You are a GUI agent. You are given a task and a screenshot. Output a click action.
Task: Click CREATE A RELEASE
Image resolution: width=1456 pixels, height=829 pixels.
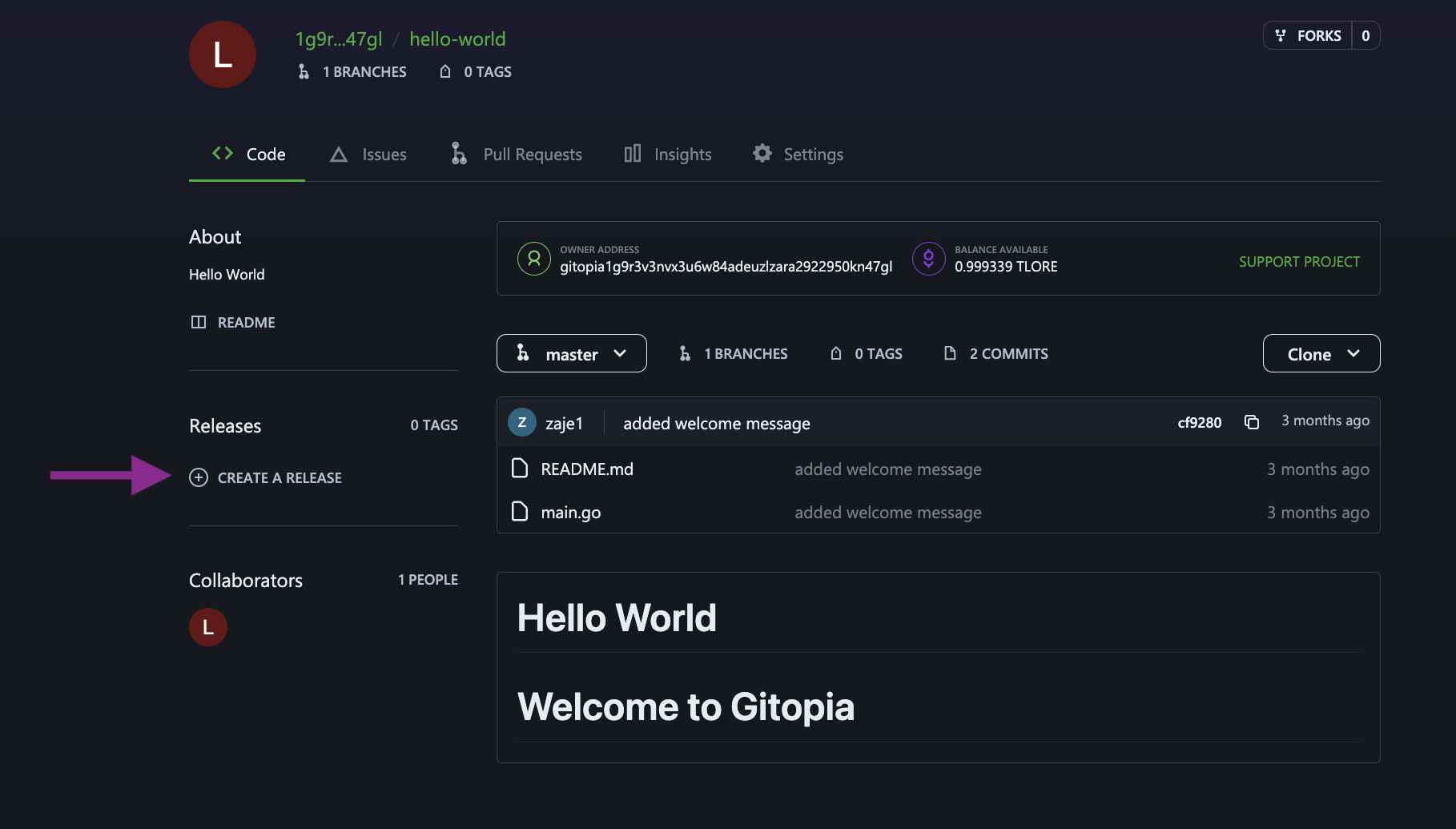click(x=280, y=477)
